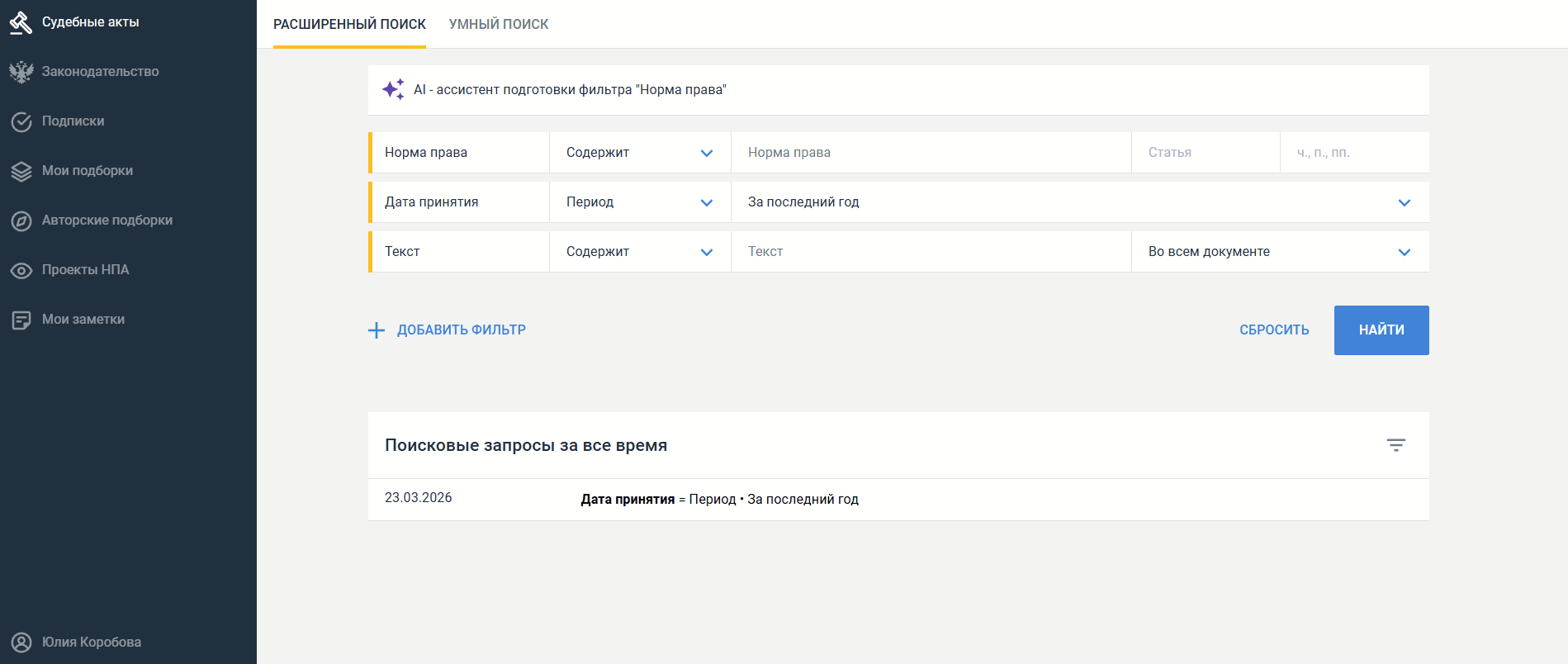Click the AI assistant sparkle icon
The width and height of the screenshot is (1568, 664).
coord(393,89)
